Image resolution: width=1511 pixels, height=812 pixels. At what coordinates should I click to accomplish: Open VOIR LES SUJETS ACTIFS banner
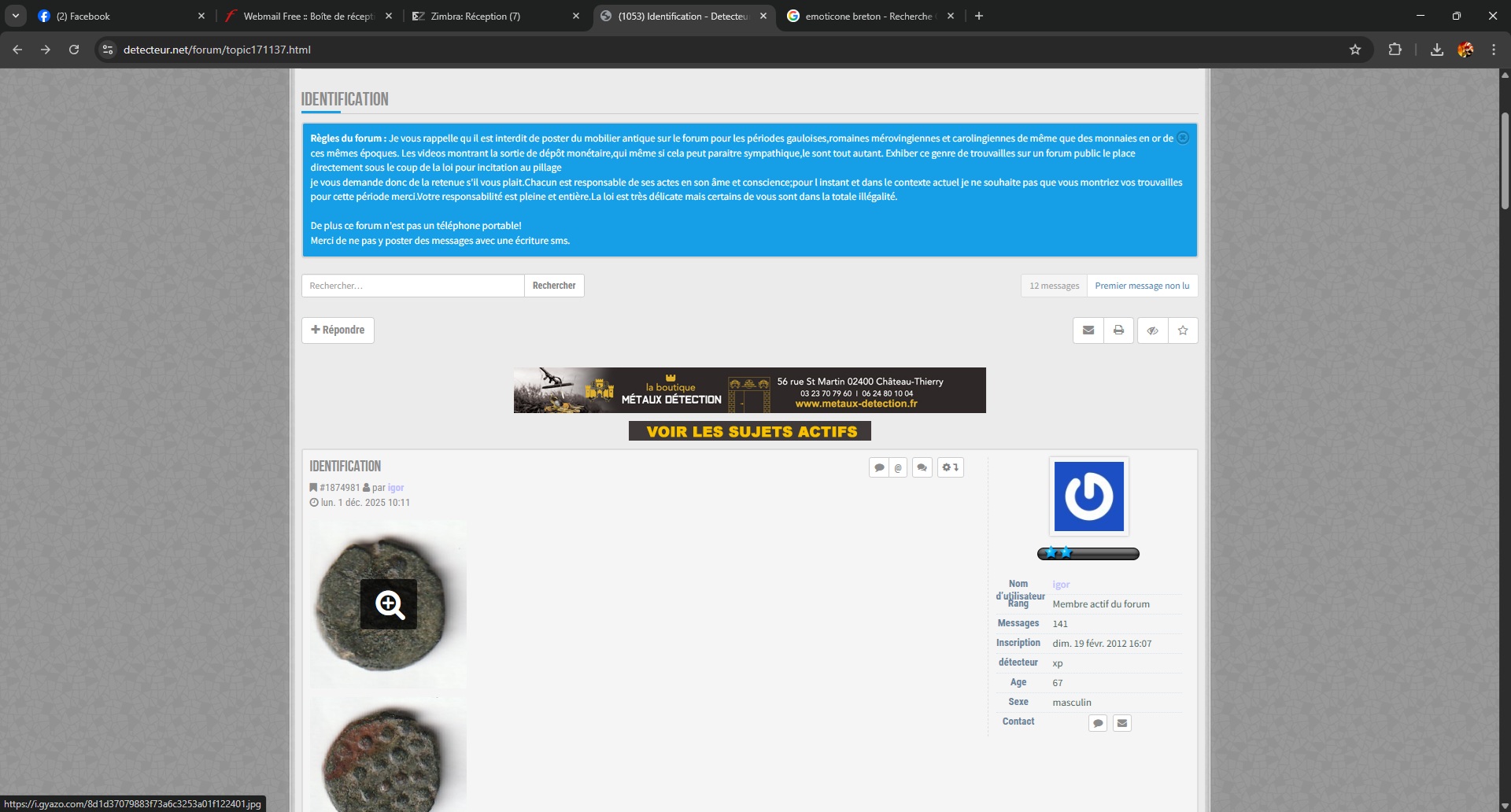click(750, 431)
